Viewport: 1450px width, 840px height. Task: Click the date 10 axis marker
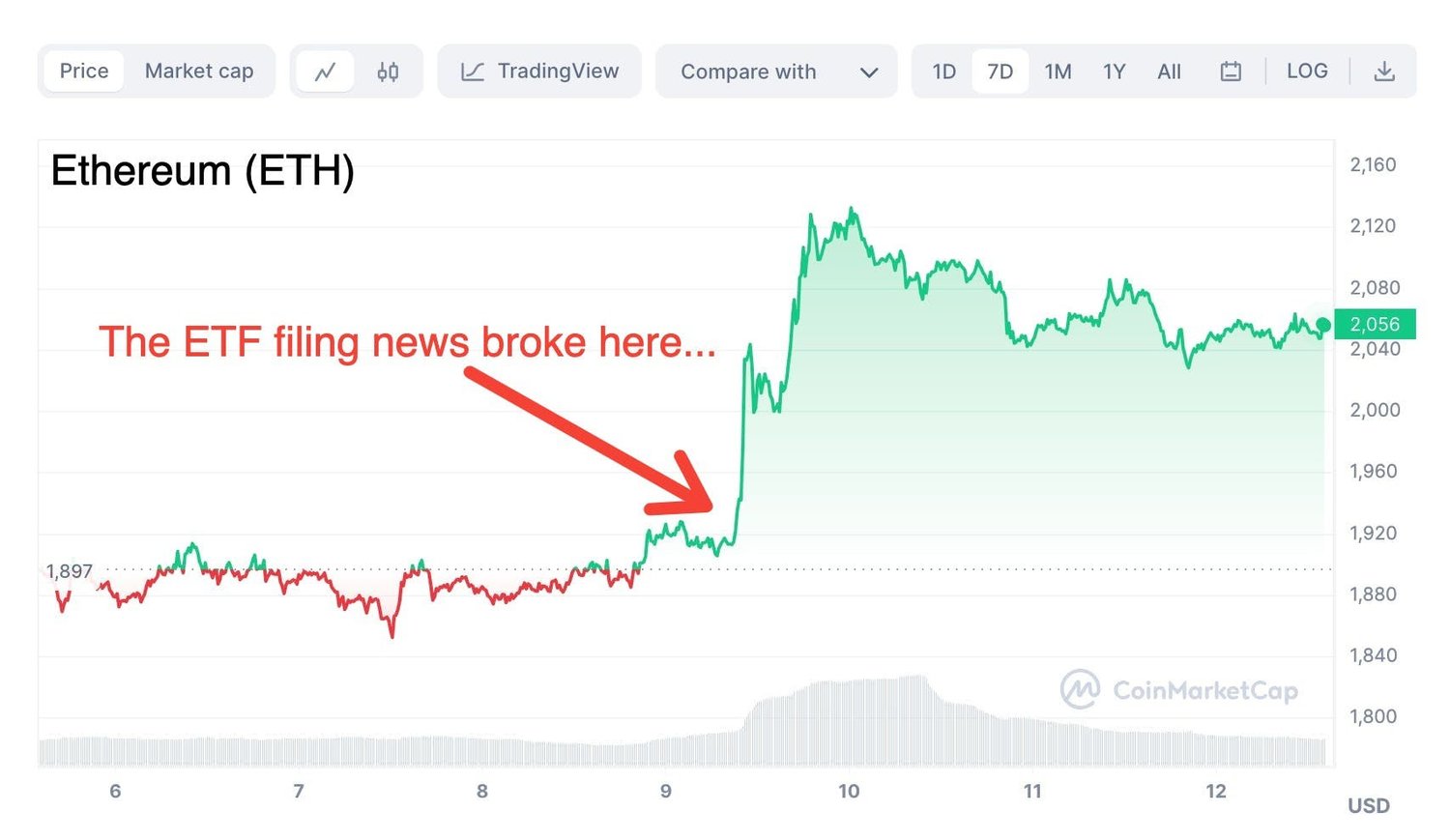coord(849,792)
